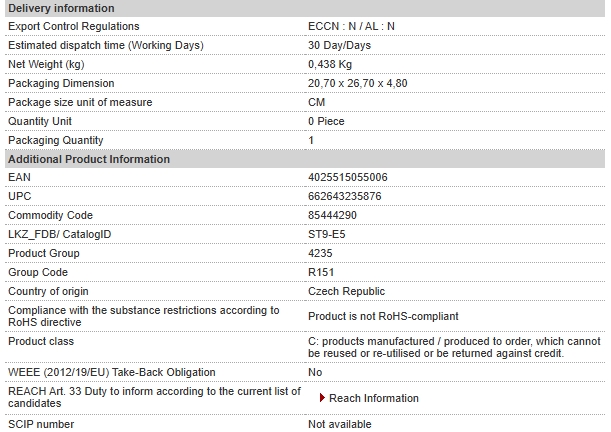
Task: Click the Product class description text
Action: click(x=454, y=347)
